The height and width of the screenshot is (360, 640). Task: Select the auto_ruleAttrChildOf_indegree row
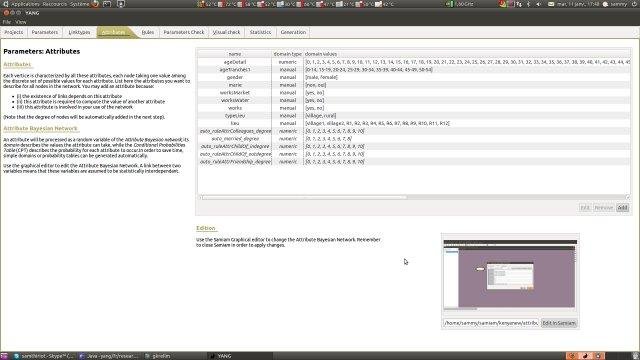(414, 146)
